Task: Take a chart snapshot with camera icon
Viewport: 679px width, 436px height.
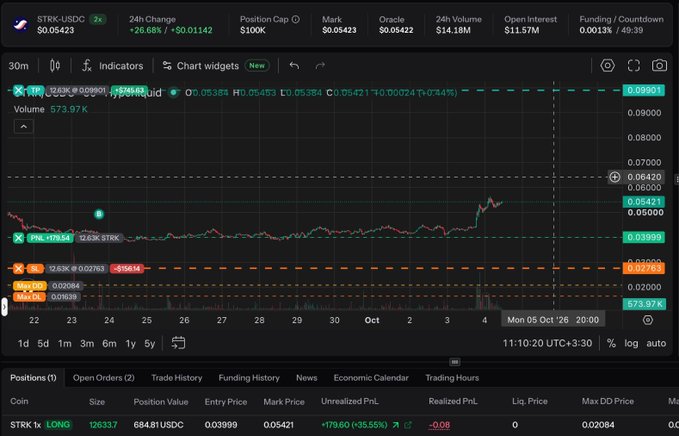Action: click(x=659, y=65)
